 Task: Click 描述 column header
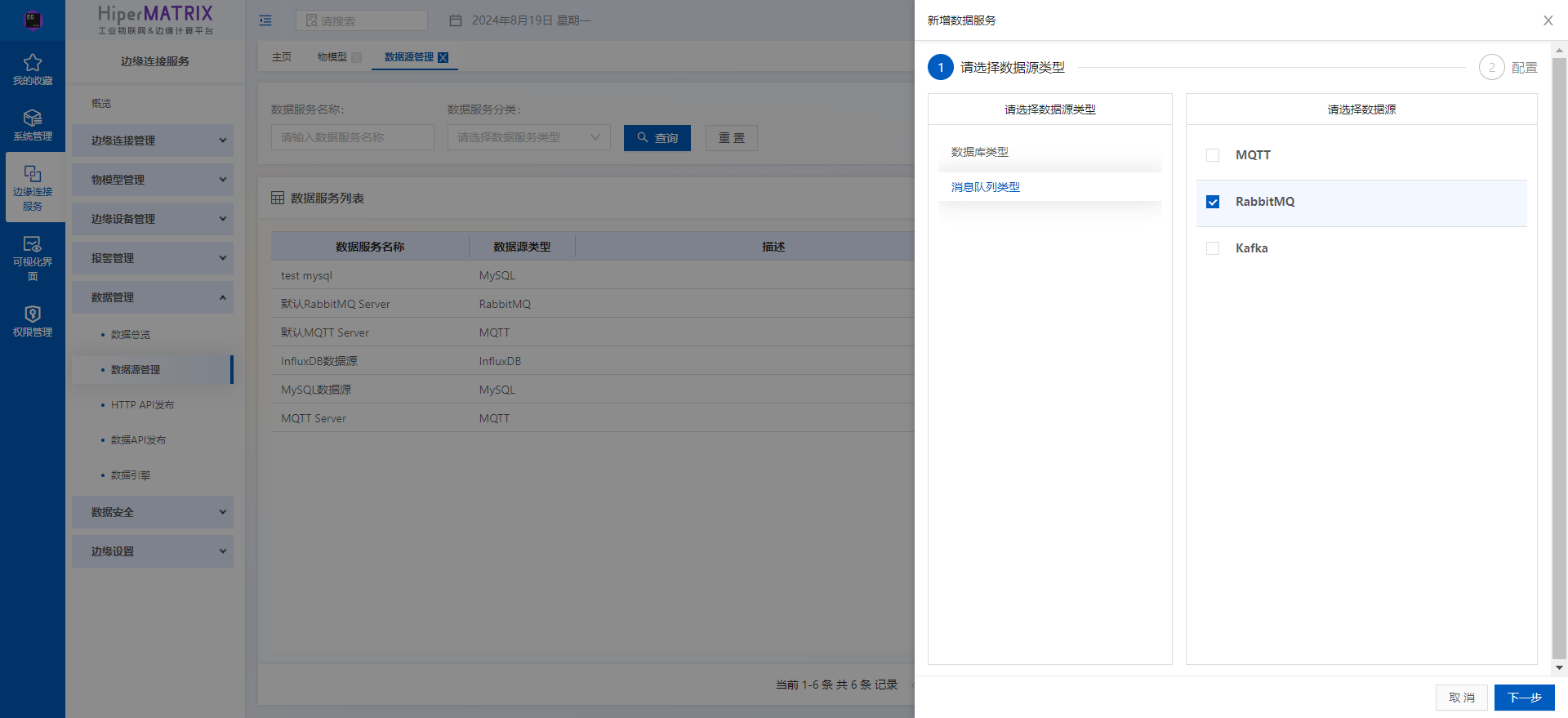coord(773,246)
